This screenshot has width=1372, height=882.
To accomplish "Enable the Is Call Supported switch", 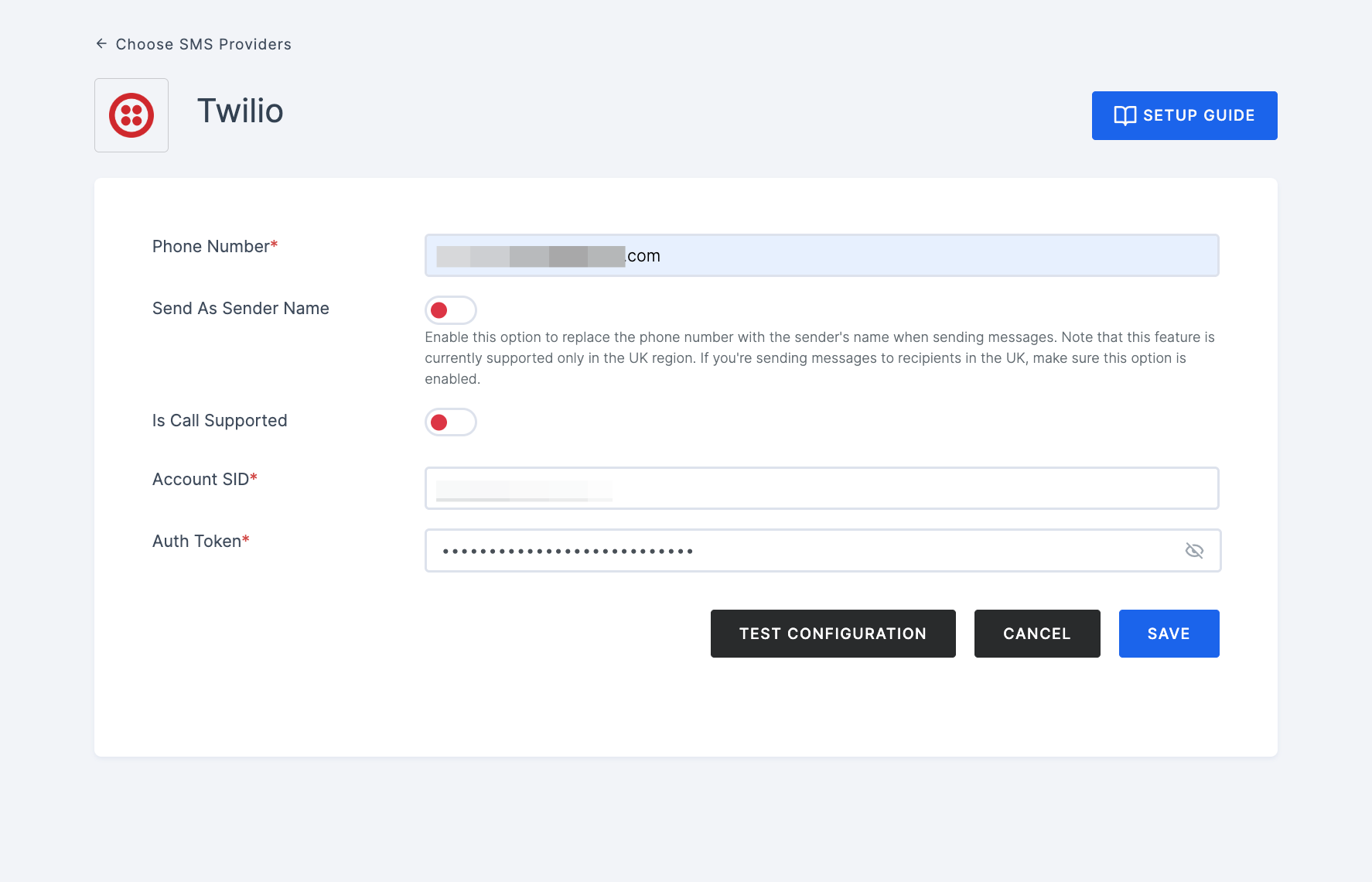I will (x=450, y=422).
